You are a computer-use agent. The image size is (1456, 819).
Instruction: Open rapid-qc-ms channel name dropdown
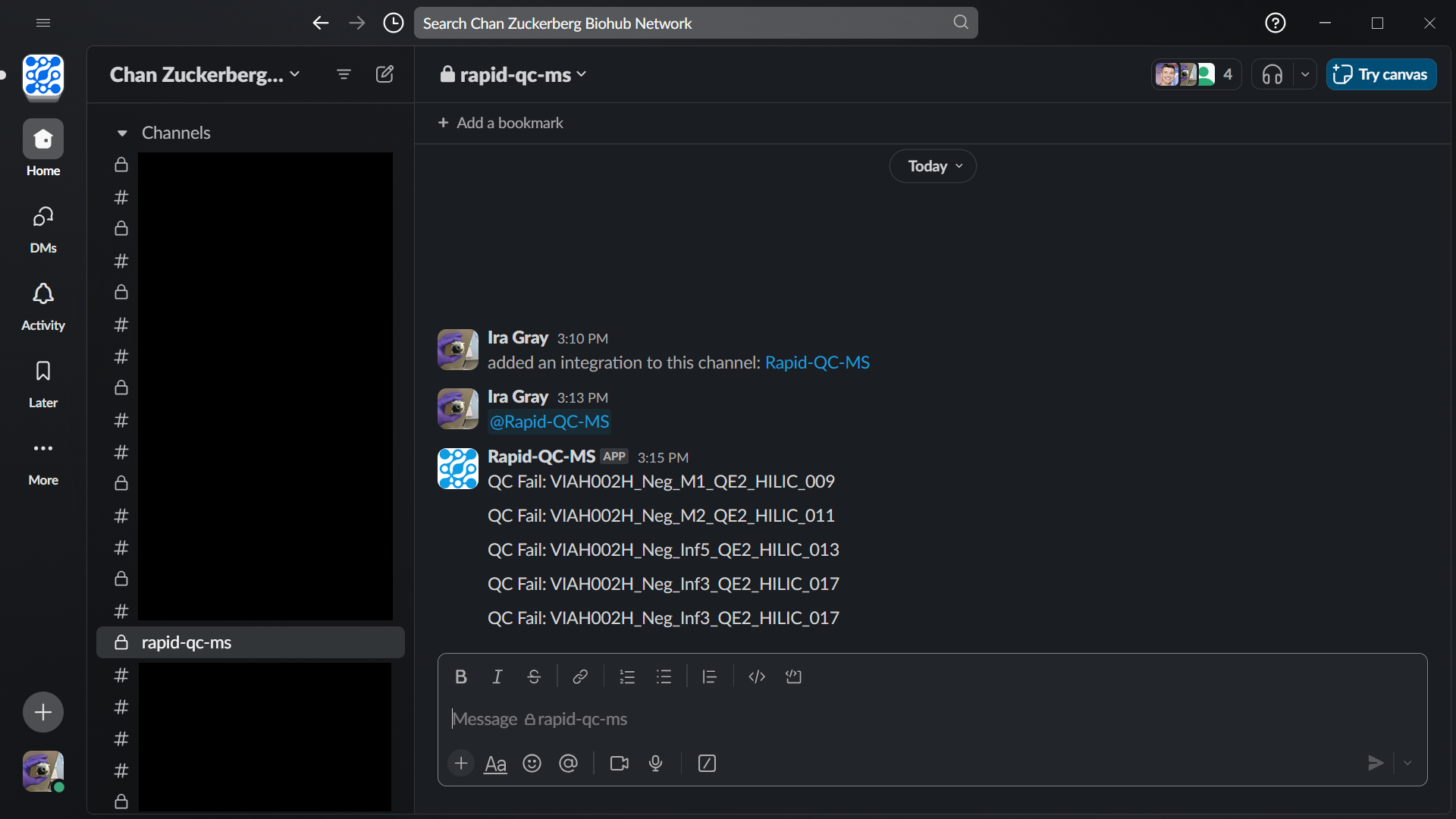pos(515,74)
